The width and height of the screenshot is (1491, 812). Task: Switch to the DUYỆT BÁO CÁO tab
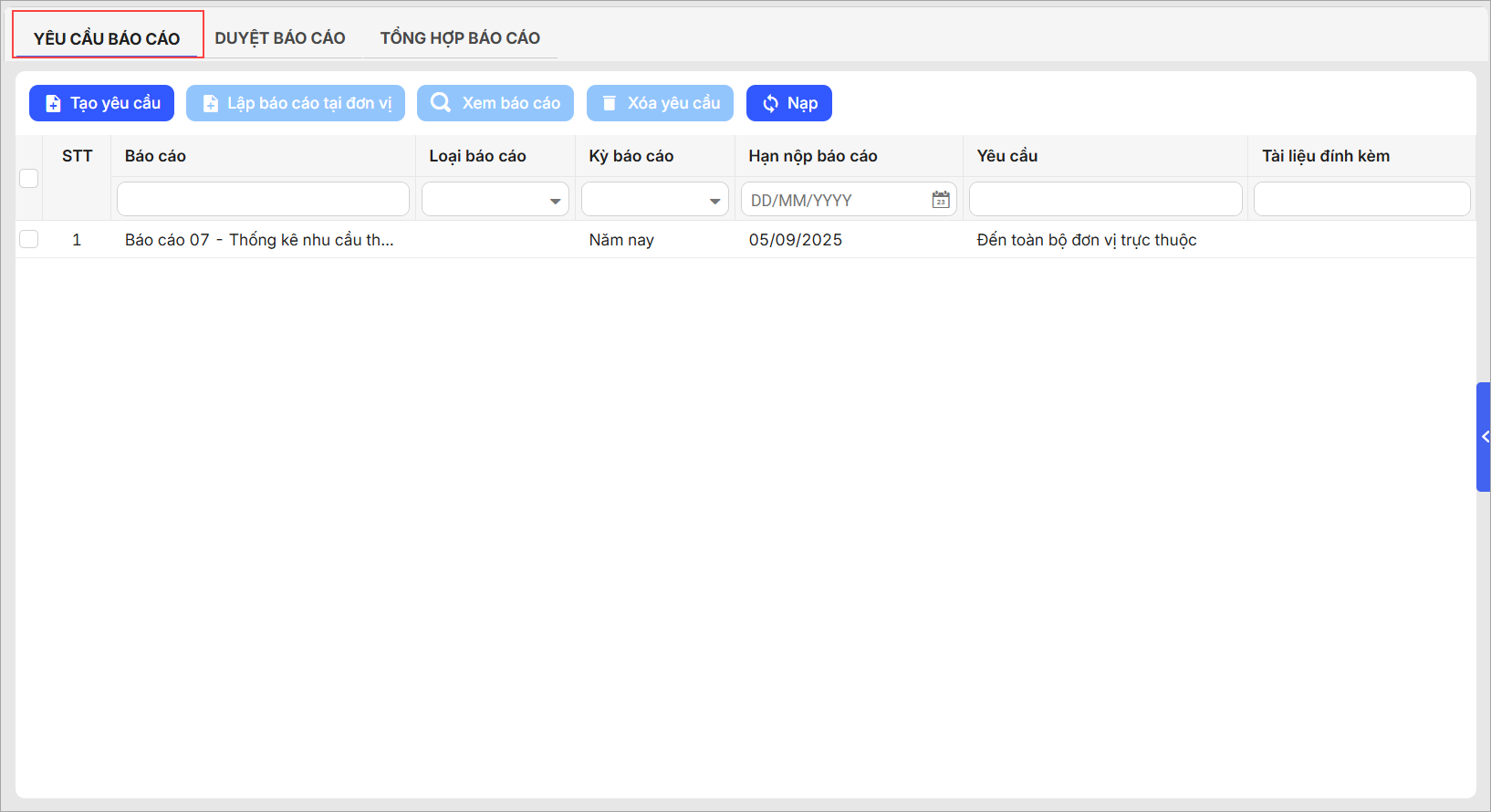(280, 38)
